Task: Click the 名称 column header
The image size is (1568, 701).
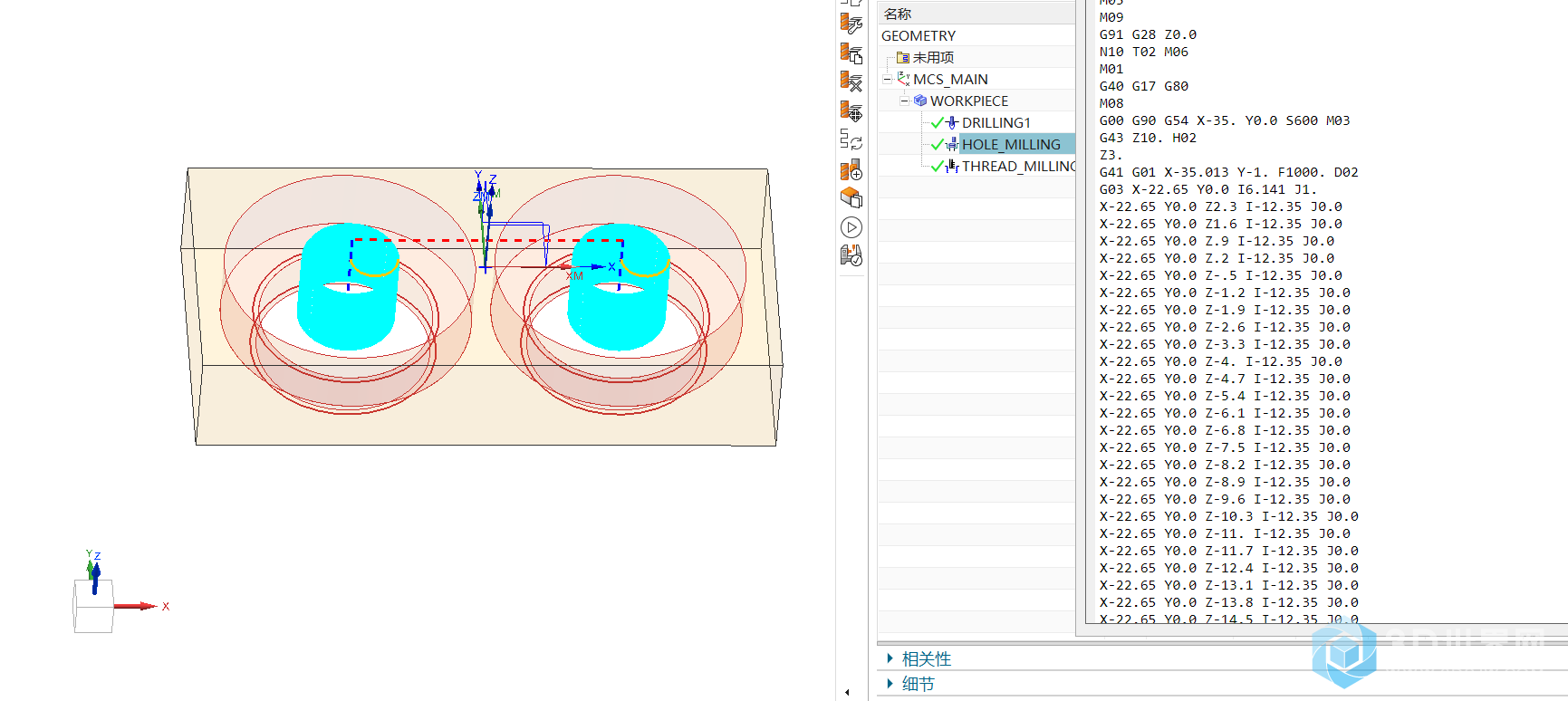Action: [976, 14]
